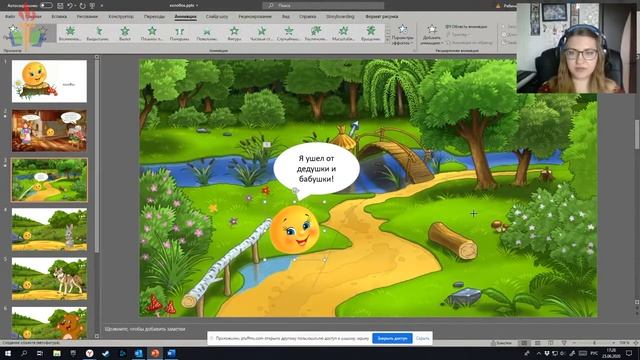The width and height of the screenshot is (640, 360).
Task: Apply the Выцветание animation effect
Action: (98, 33)
